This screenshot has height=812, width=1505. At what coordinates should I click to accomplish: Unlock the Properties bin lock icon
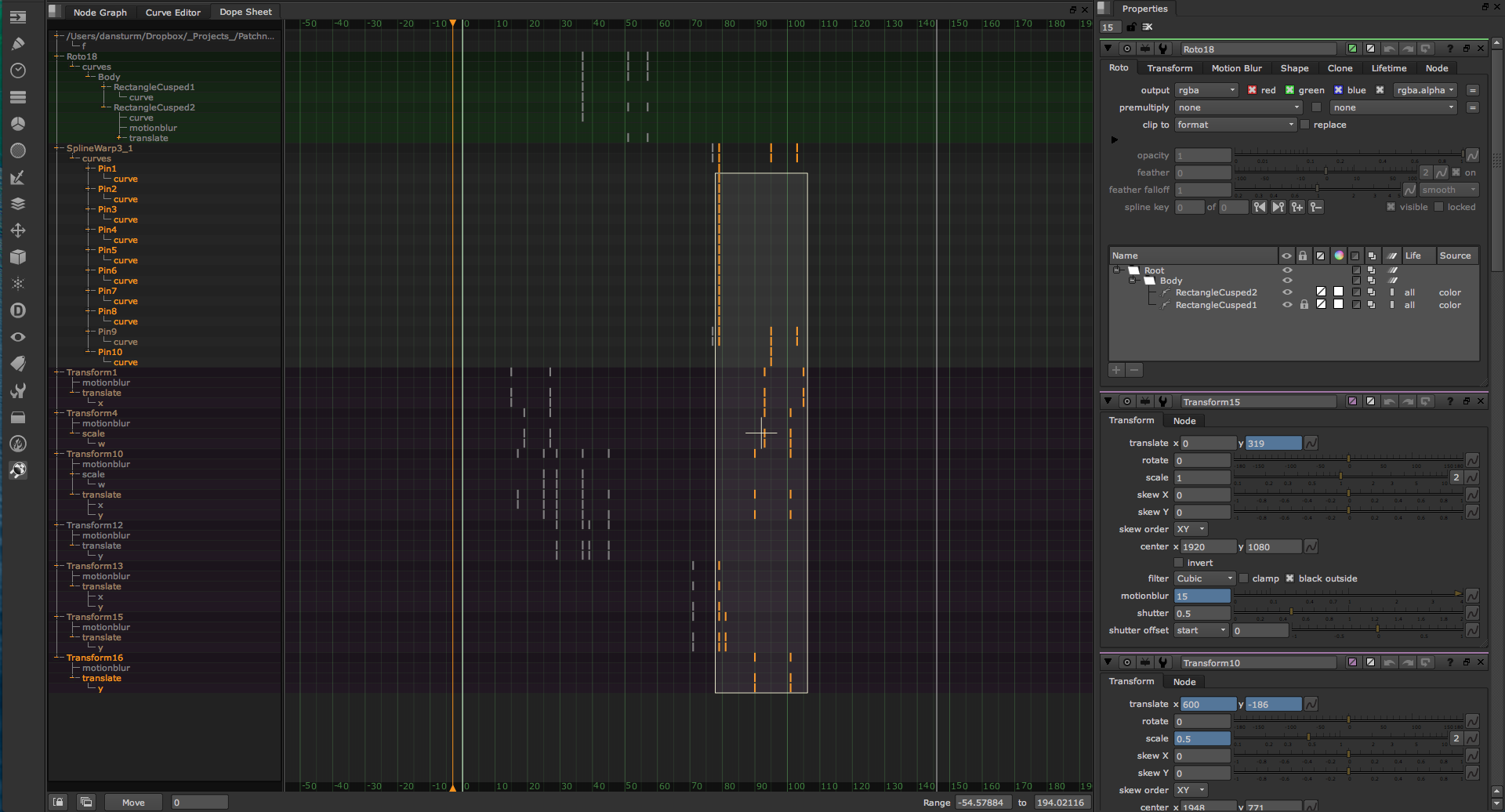[1131, 27]
